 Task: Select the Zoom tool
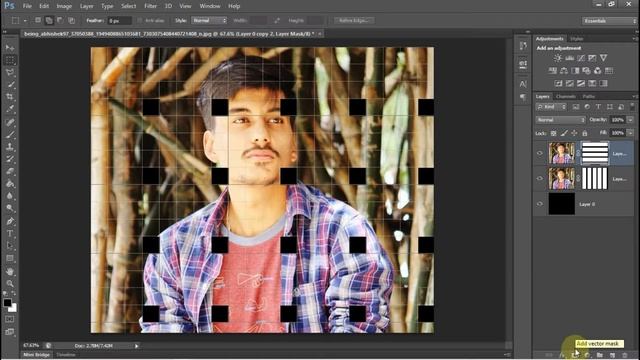(x=10, y=283)
